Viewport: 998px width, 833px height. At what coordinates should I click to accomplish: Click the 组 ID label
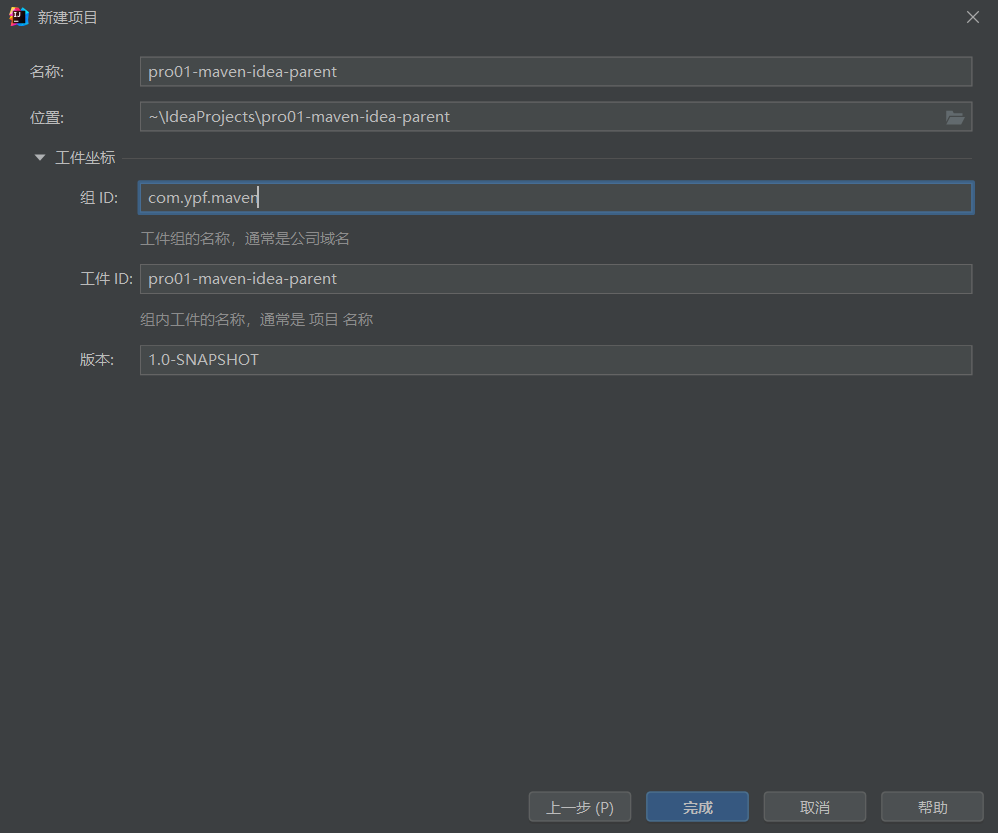99,198
